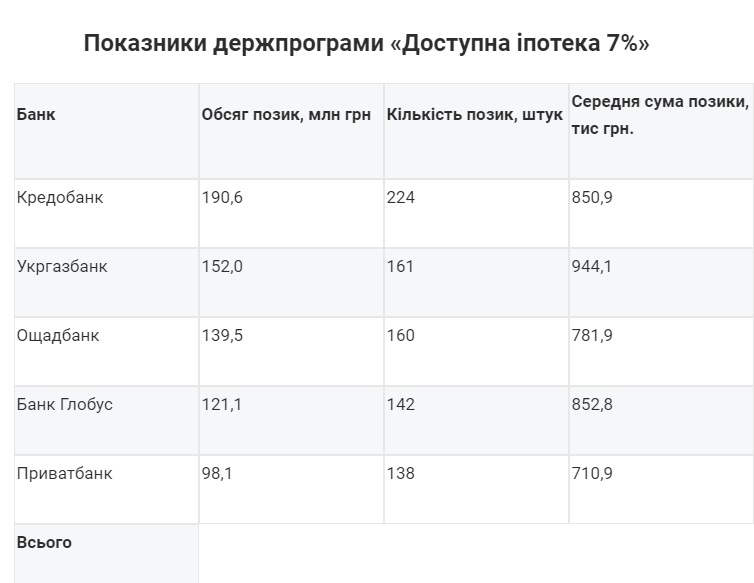Screen dimensions: 754x583
Task: Select the 'Банк' column header
Action: tap(107, 131)
